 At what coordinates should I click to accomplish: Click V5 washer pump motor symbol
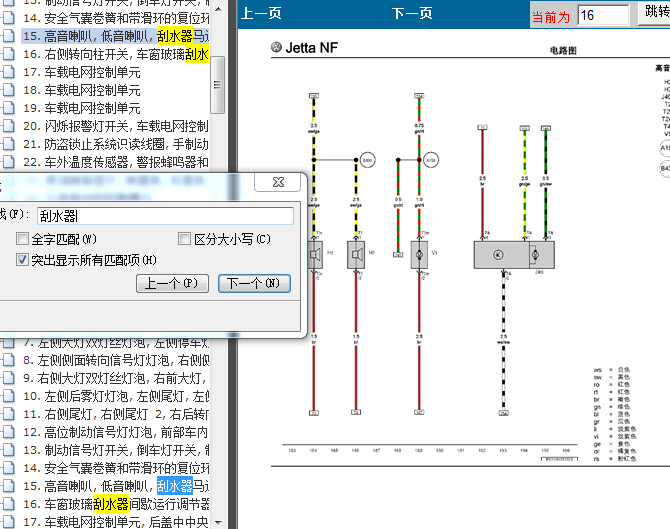click(419, 255)
